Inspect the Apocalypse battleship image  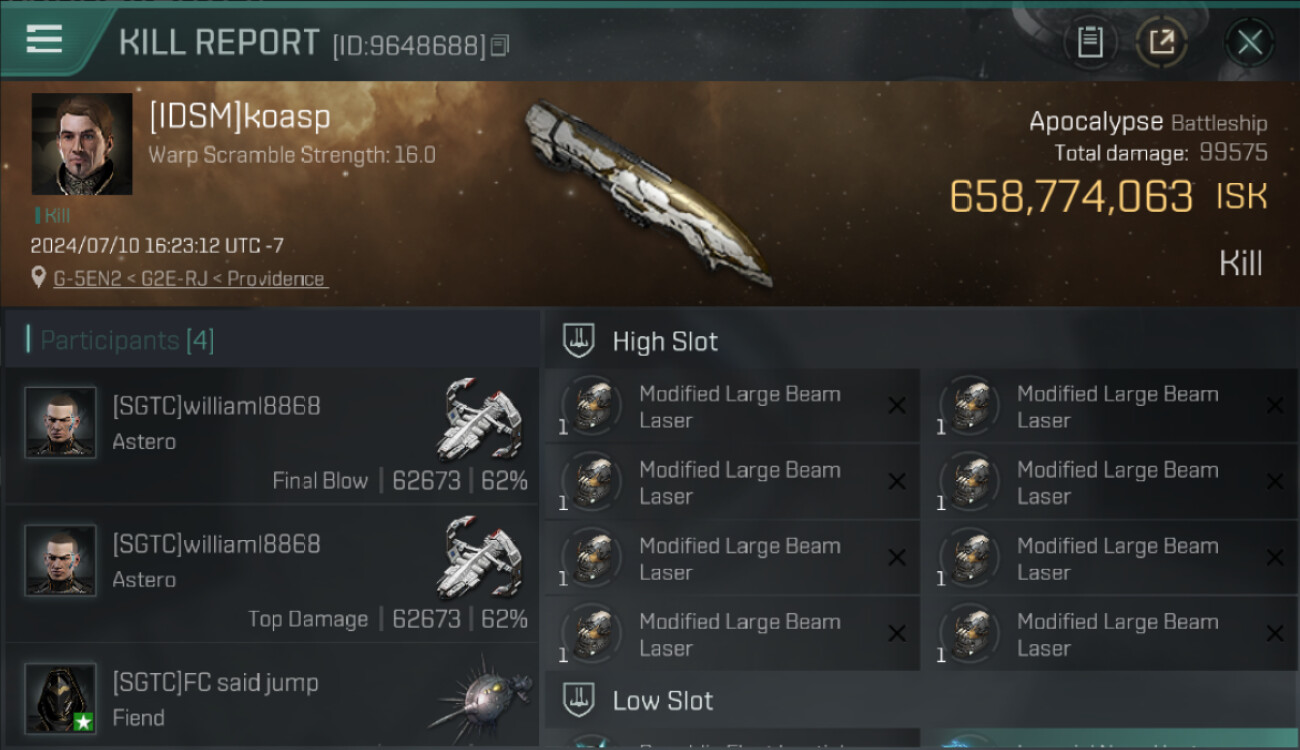(x=650, y=192)
